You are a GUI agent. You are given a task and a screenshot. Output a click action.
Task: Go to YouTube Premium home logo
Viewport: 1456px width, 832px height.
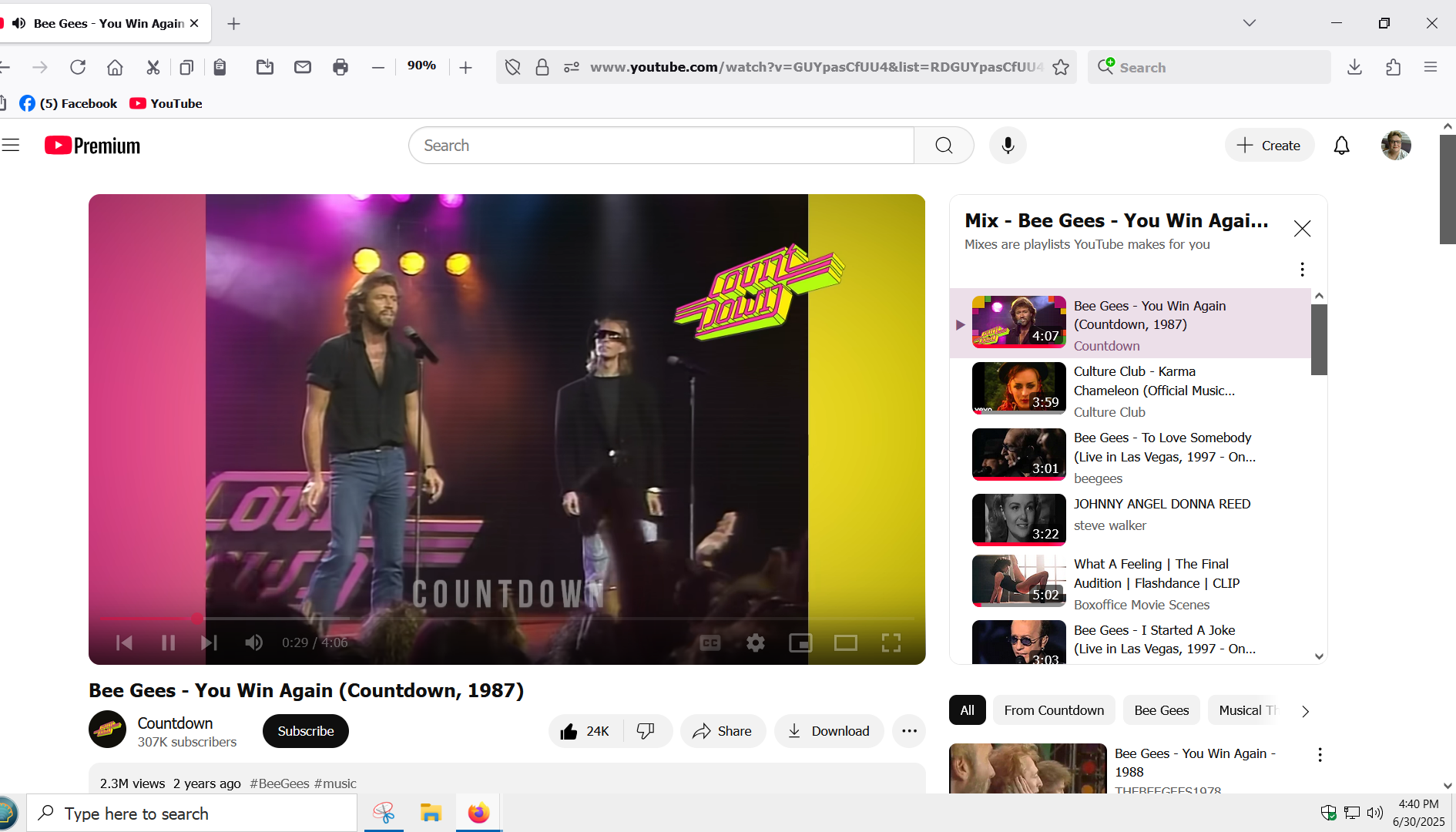[92, 145]
